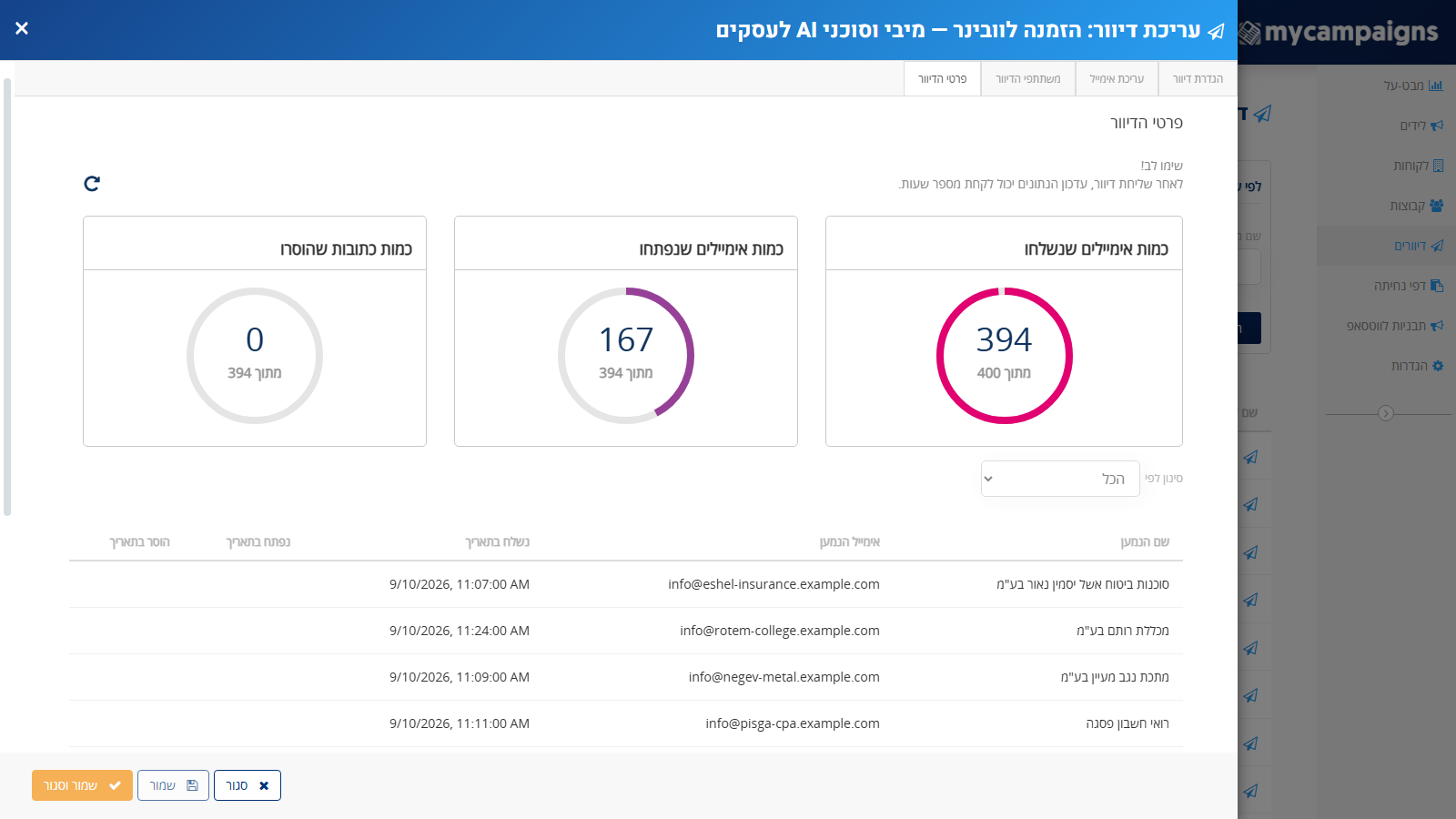Switch to the 'עריכת אימייל' tab
1456x819 pixels.
point(1117,79)
